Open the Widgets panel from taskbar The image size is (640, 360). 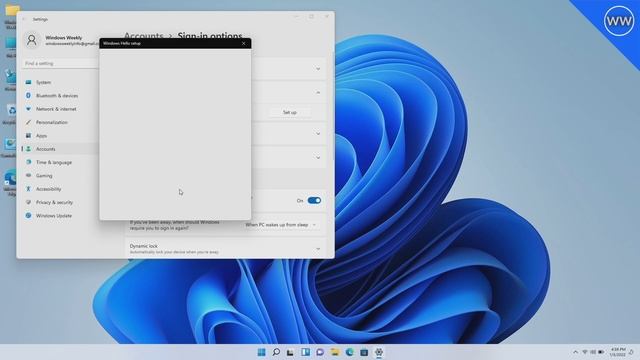pyautogui.click(x=305, y=352)
